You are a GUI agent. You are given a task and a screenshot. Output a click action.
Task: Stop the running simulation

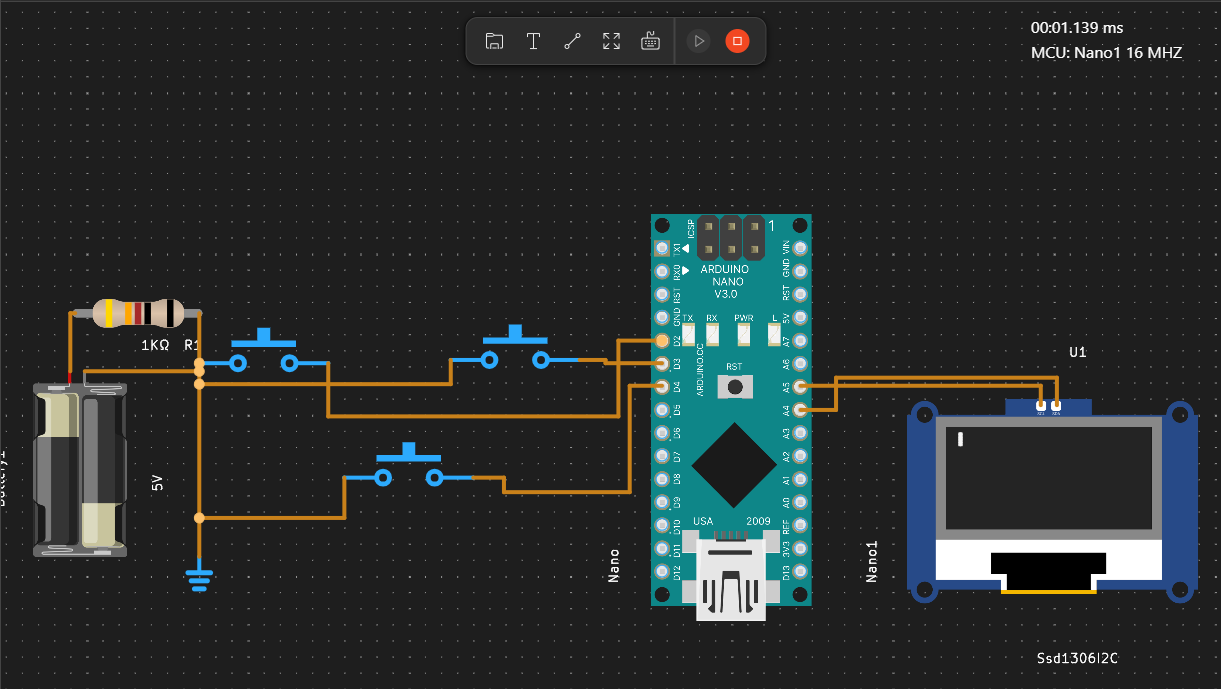[x=737, y=41]
